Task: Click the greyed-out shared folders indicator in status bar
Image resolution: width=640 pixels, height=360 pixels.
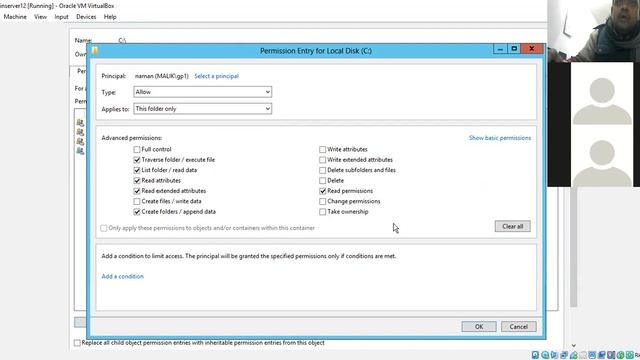Action: point(583,355)
